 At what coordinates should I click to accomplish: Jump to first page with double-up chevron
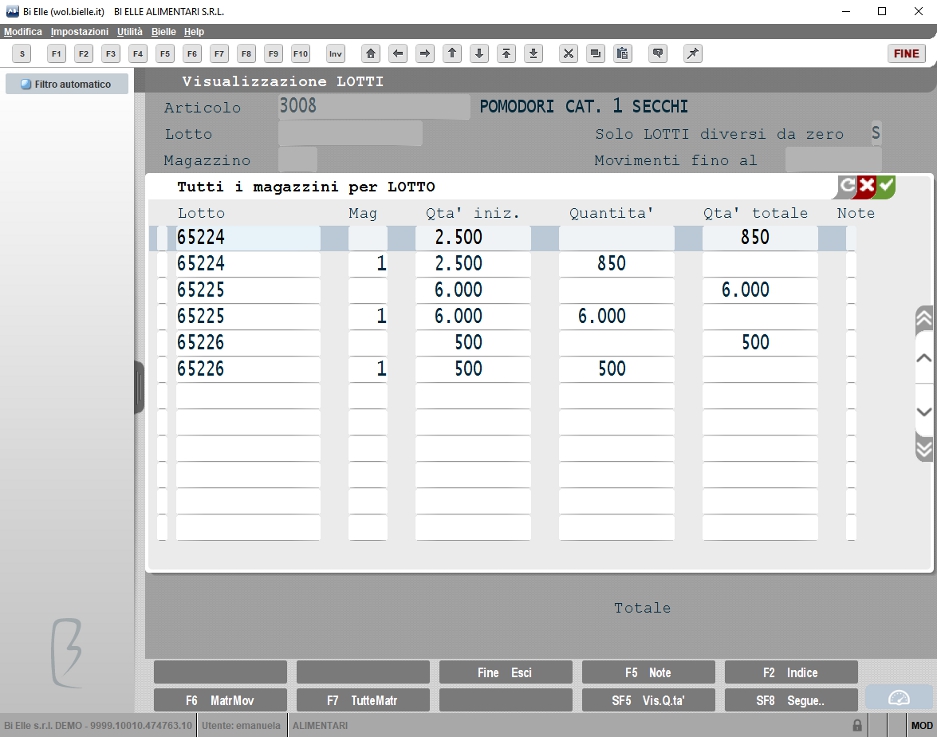point(924,319)
